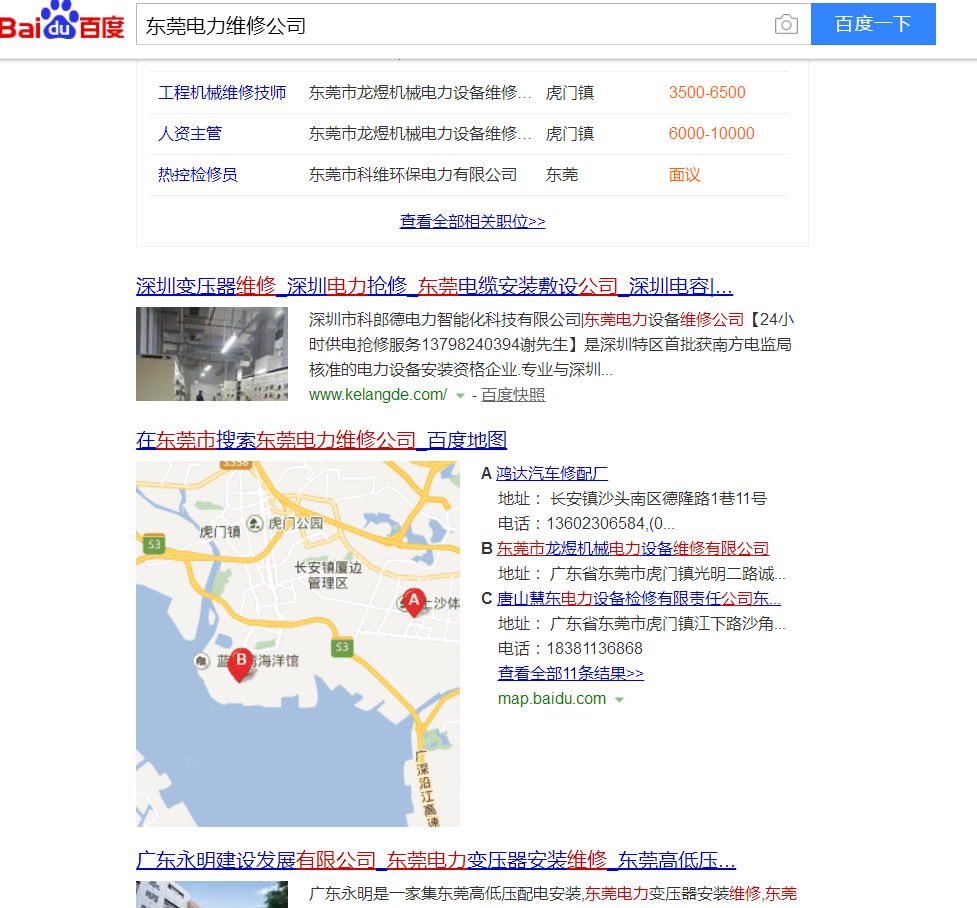Click 虎门公园 park icon on map
The width and height of the screenshot is (977, 908).
(x=255, y=523)
